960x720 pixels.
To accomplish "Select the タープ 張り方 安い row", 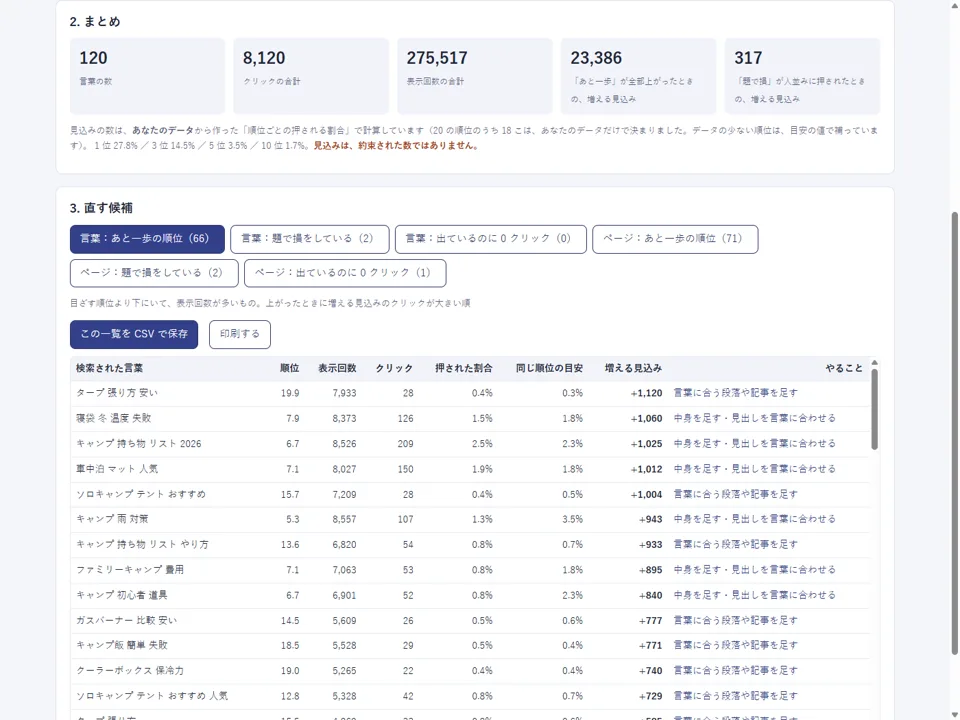I will click(470, 393).
